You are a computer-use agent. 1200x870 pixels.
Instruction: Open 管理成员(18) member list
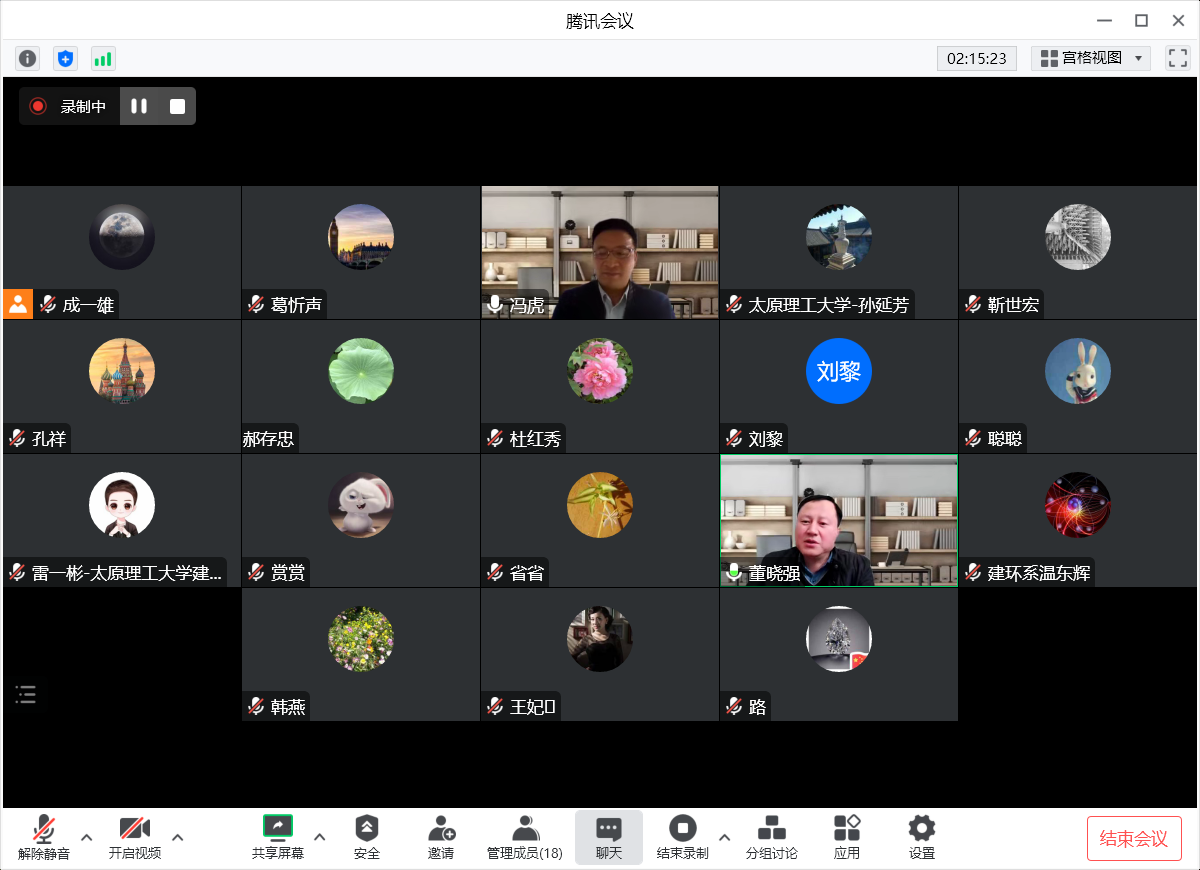pos(524,837)
